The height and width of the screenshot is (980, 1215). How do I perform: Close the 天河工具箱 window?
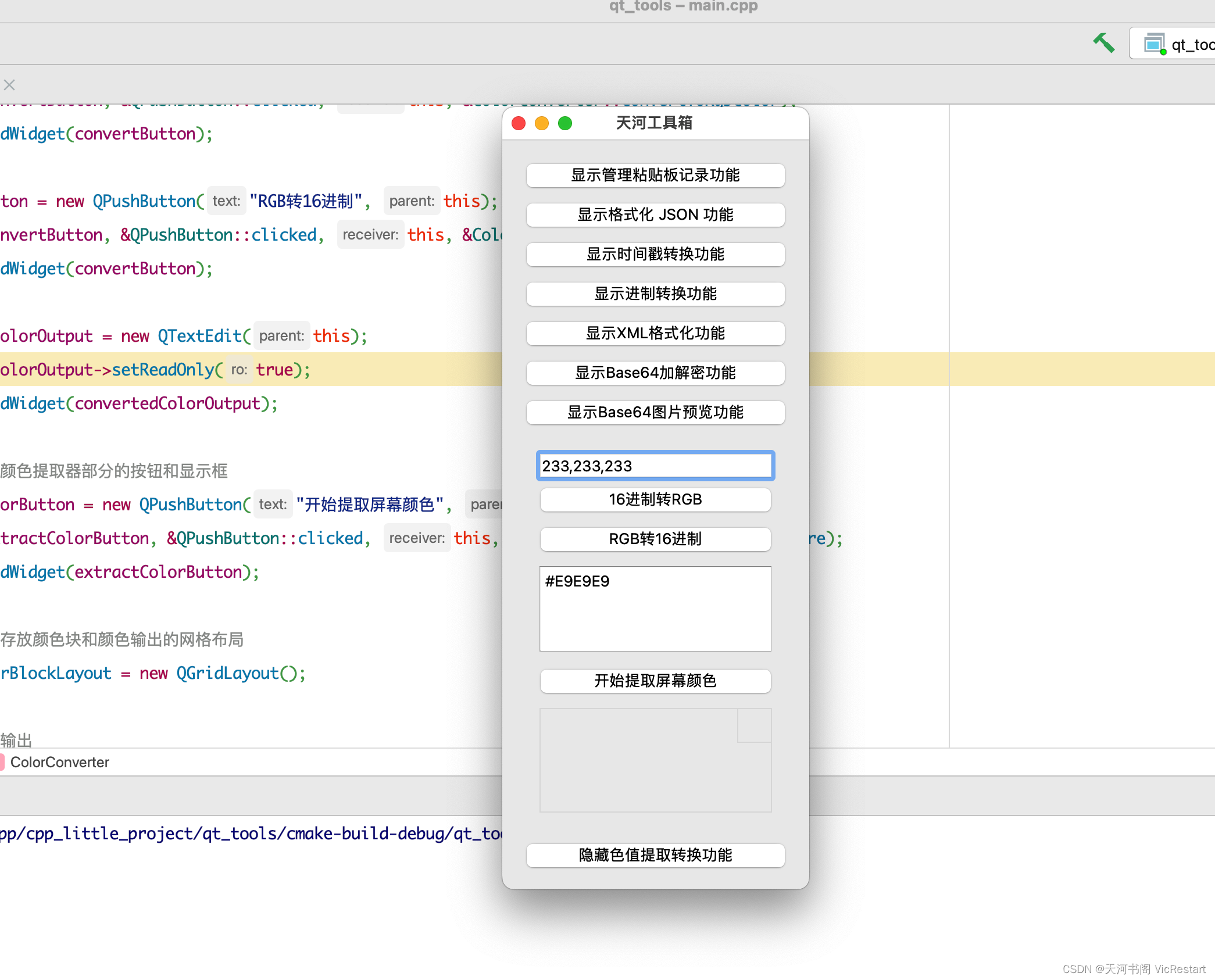coord(519,123)
